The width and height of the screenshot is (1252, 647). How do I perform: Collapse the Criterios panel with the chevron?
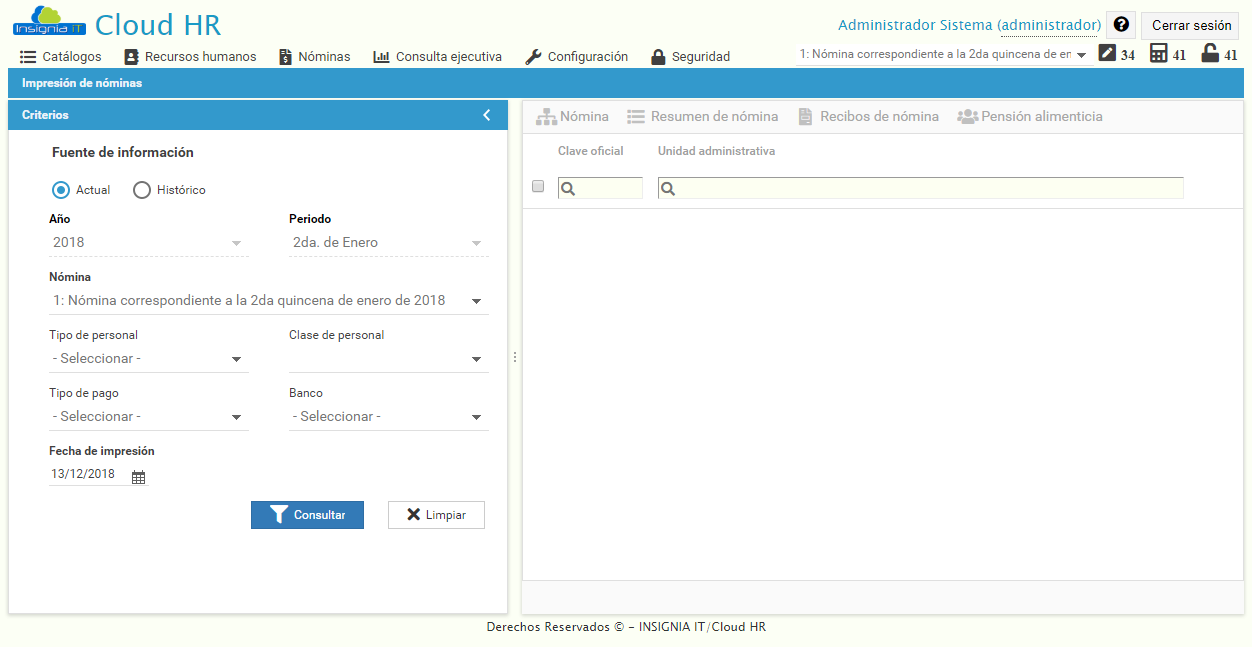pyautogui.click(x=489, y=115)
